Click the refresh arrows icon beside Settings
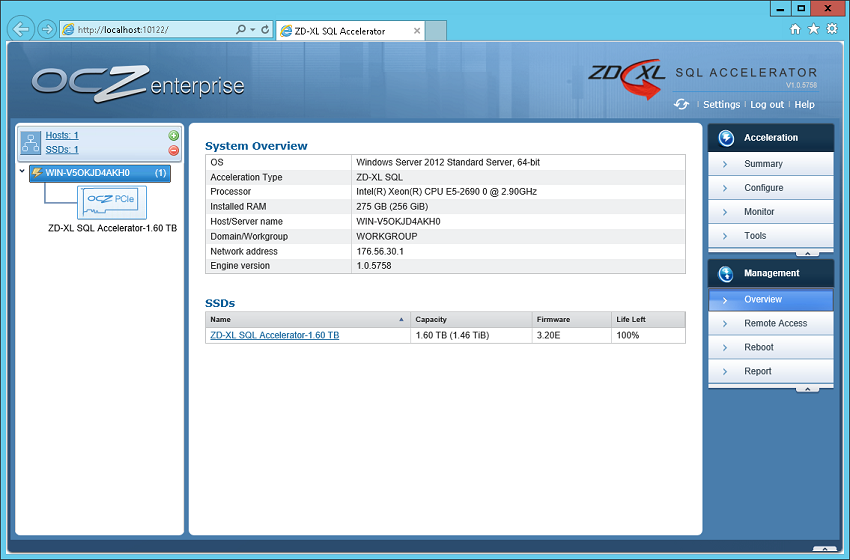Viewport: 850px width, 560px height. [x=681, y=104]
